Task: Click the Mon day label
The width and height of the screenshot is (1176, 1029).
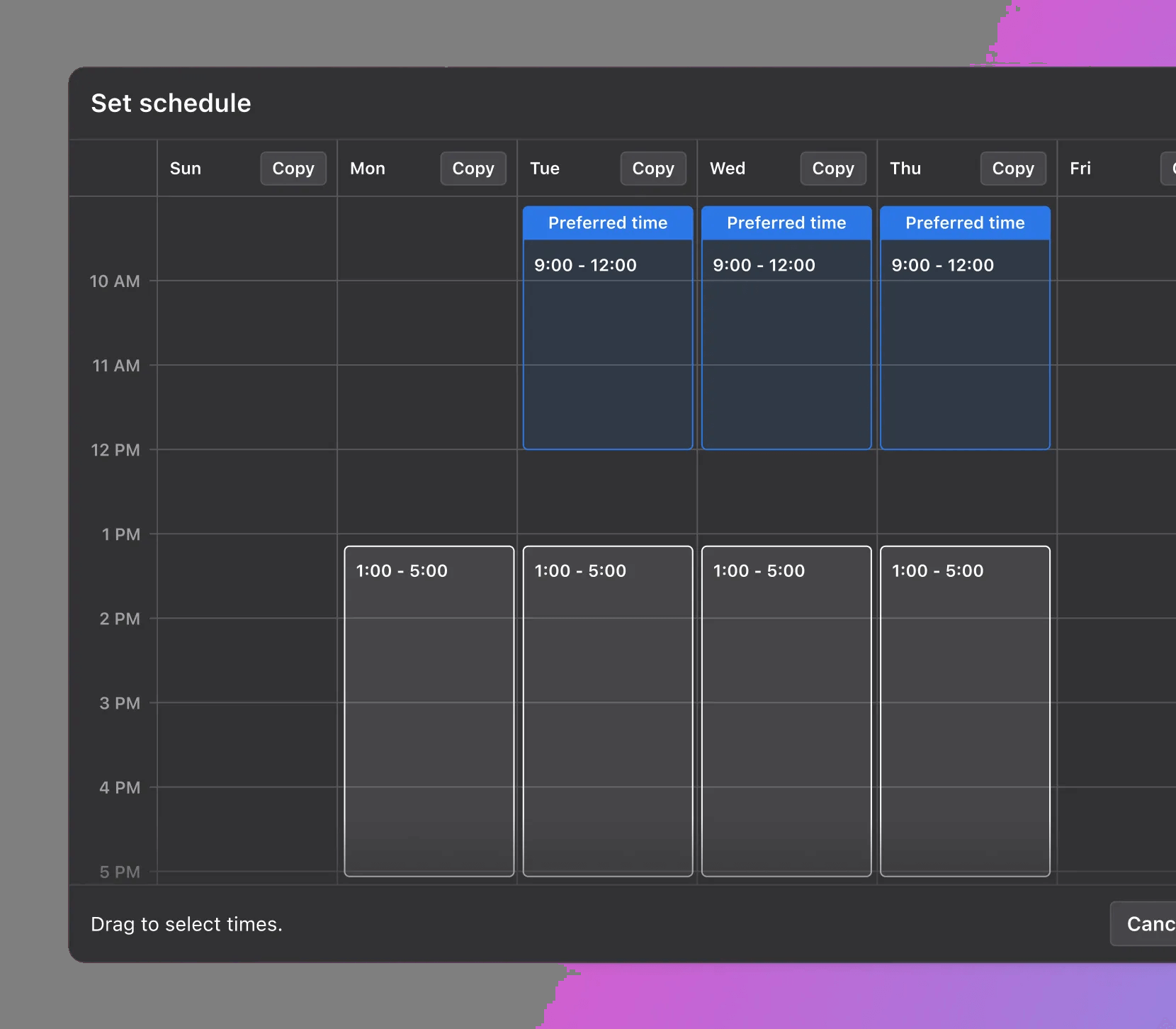Action: coord(368,169)
